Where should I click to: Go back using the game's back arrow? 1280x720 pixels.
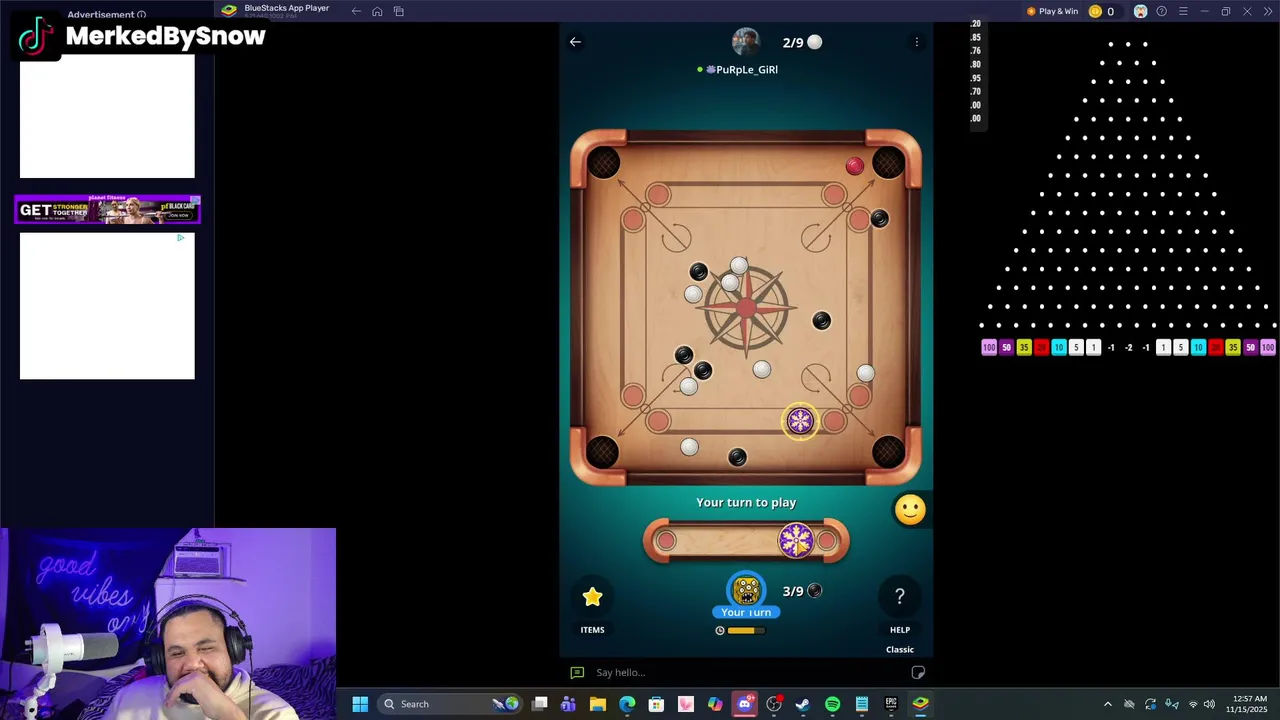pyautogui.click(x=575, y=42)
